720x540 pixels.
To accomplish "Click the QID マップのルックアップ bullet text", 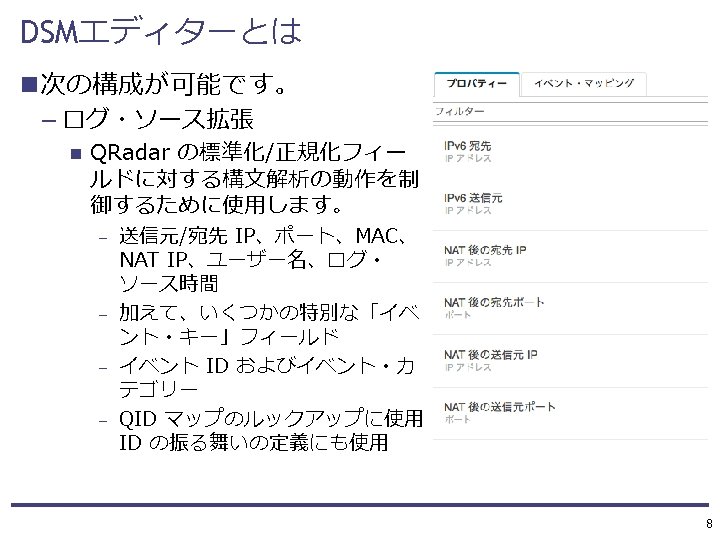I will click(x=271, y=430).
